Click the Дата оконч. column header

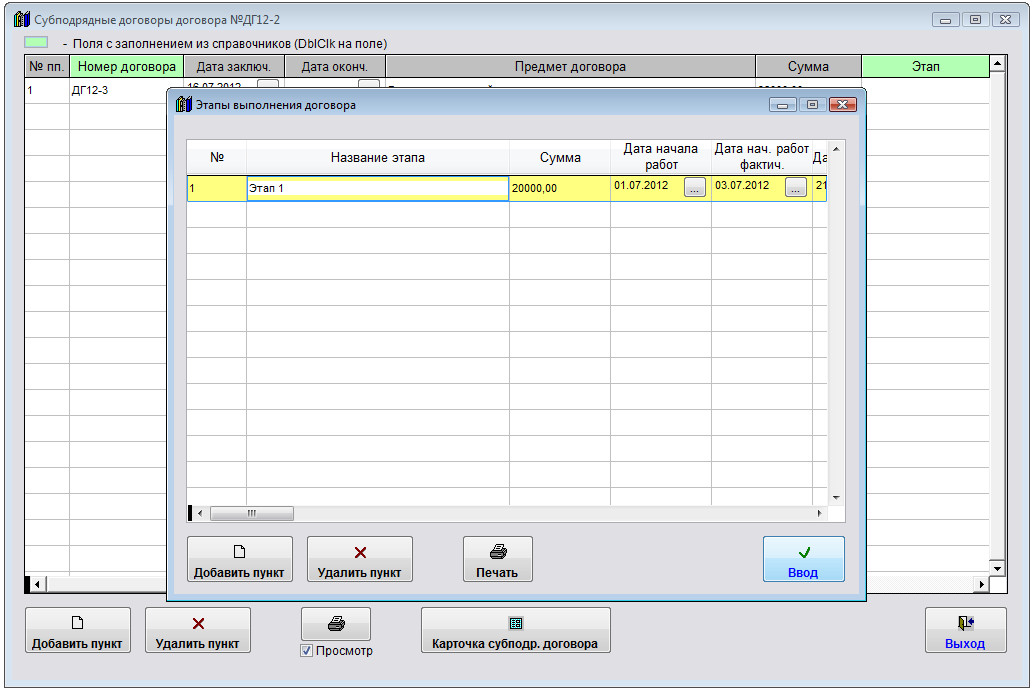point(334,66)
